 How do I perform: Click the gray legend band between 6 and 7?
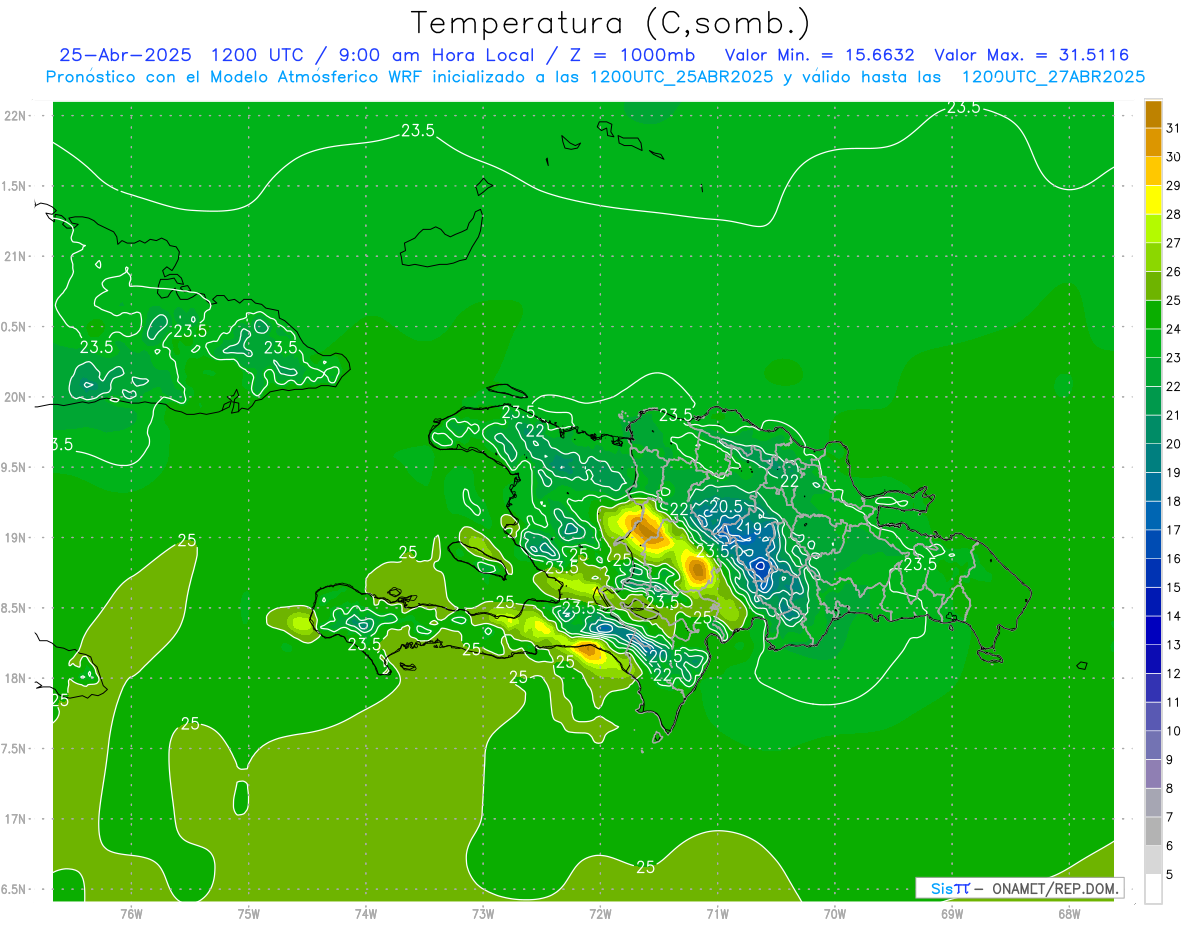[1153, 831]
